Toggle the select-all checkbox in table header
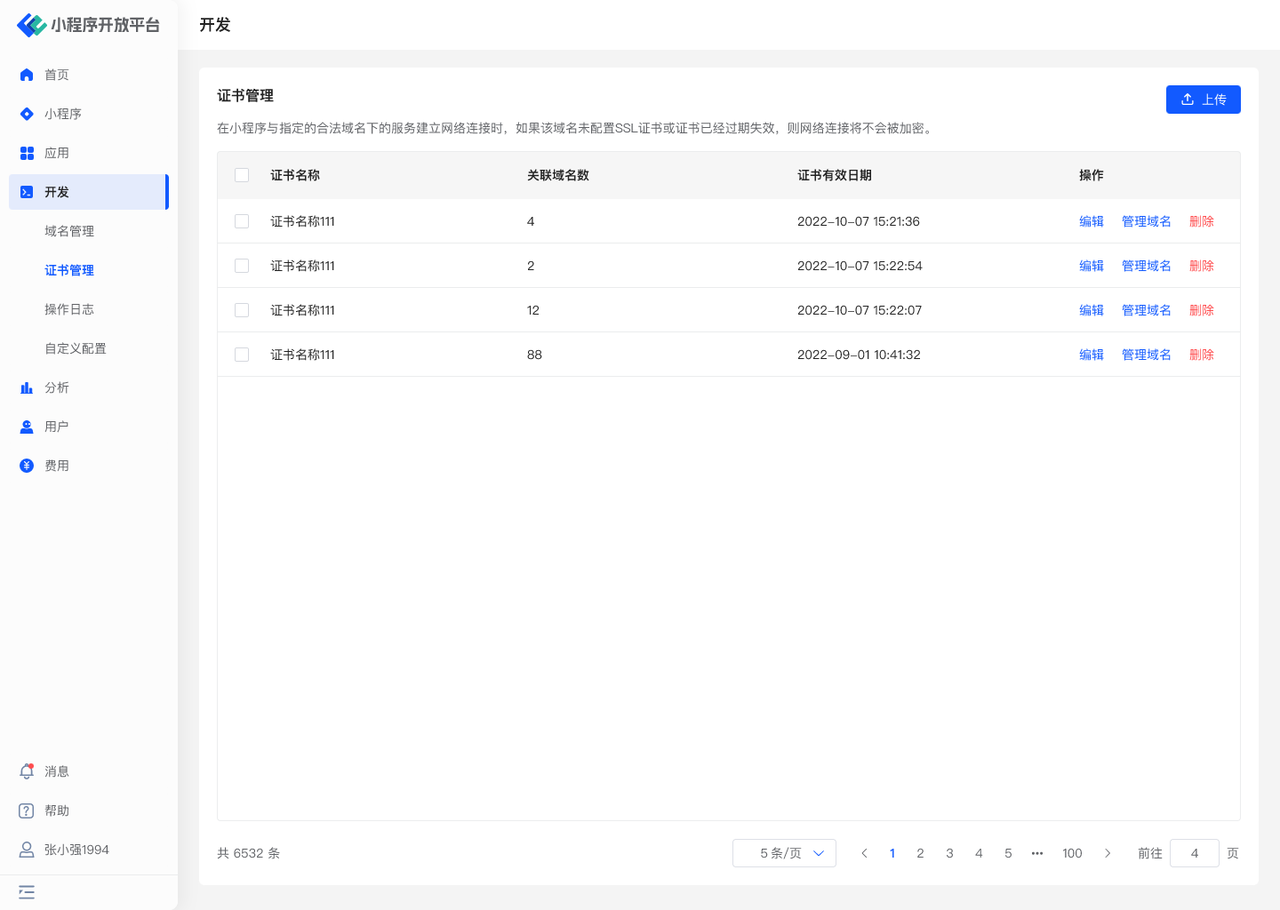1280x910 pixels. click(x=242, y=175)
